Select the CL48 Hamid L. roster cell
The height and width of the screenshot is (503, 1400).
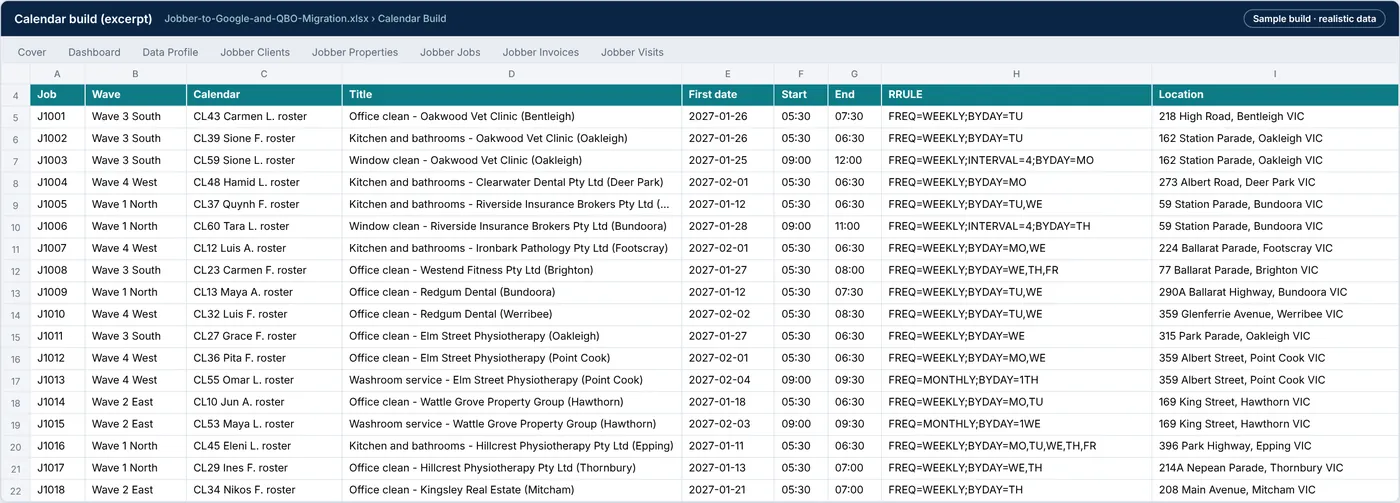(264, 183)
